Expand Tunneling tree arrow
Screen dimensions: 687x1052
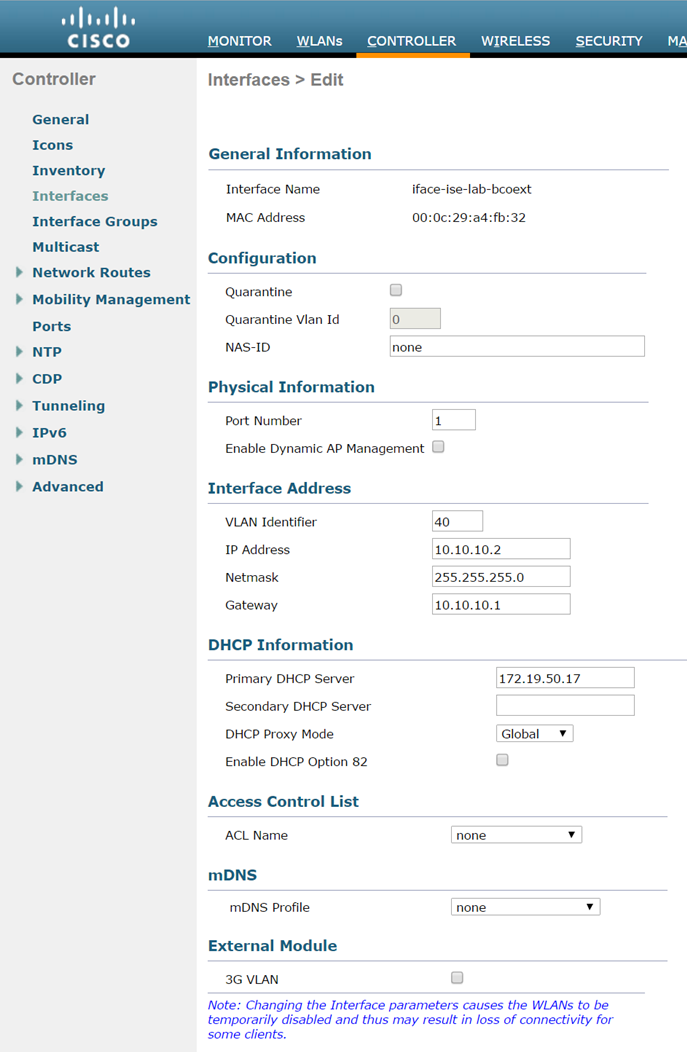click(x=19, y=405)
